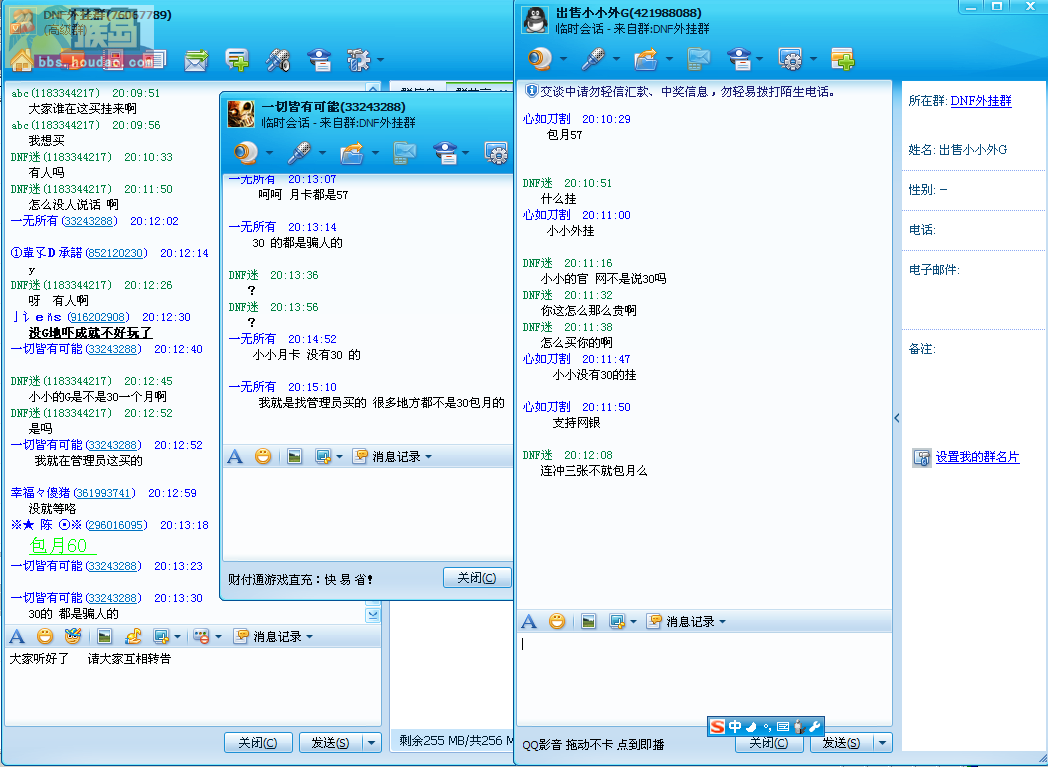
Task: Open monitor-gear application icon in 出售小小外G chat
Action: pyautogui.click(x=790, y=59)
